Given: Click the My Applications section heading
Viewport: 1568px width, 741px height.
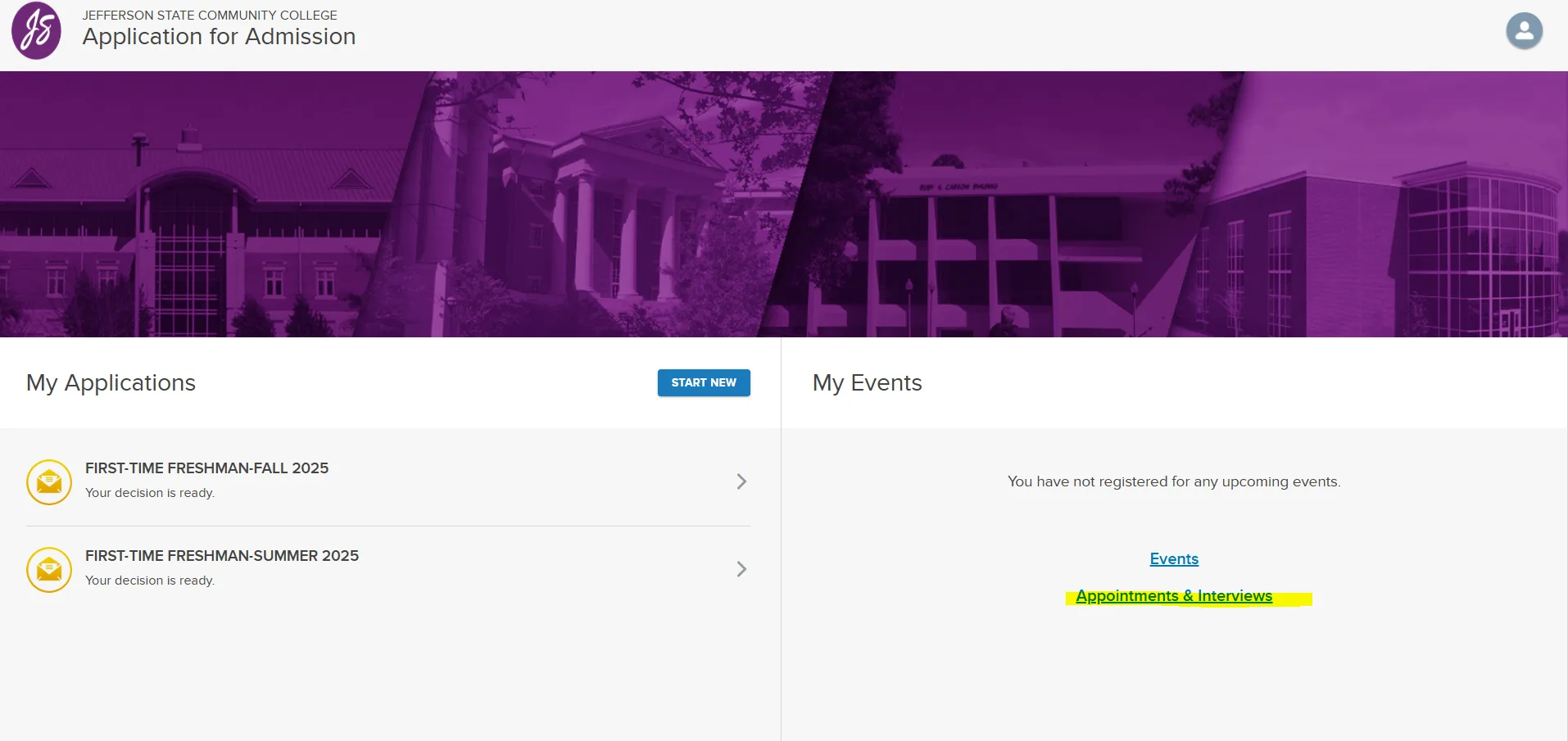Looking at the screenshot, I should pos(111,382).
